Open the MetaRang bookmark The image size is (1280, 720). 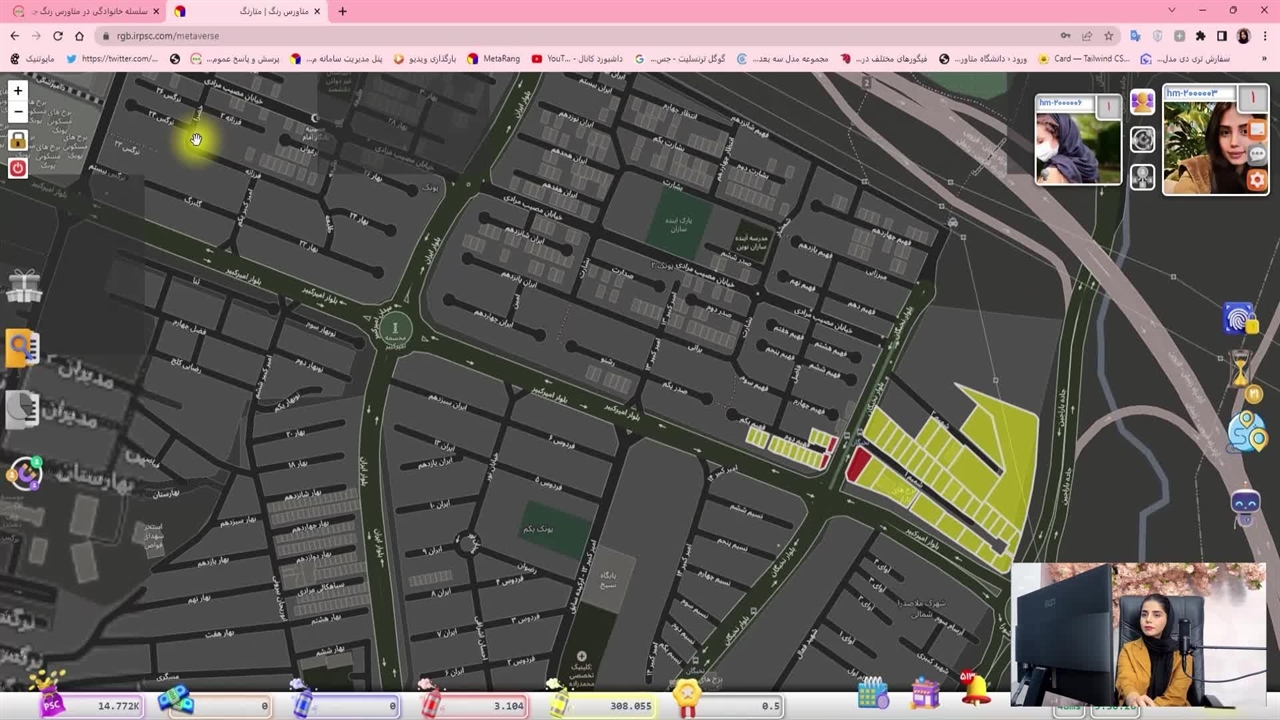coord(493,59)
